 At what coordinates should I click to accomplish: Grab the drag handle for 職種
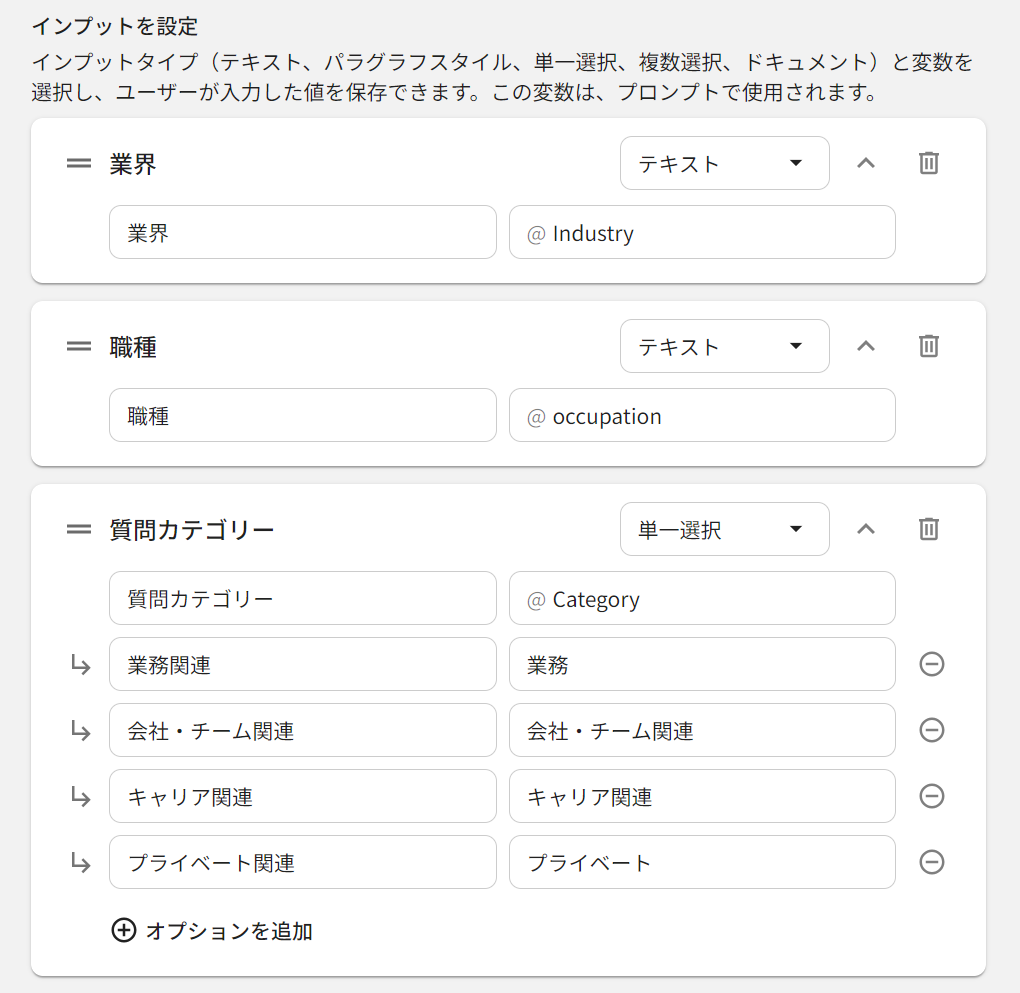click(x=79, y=346)
